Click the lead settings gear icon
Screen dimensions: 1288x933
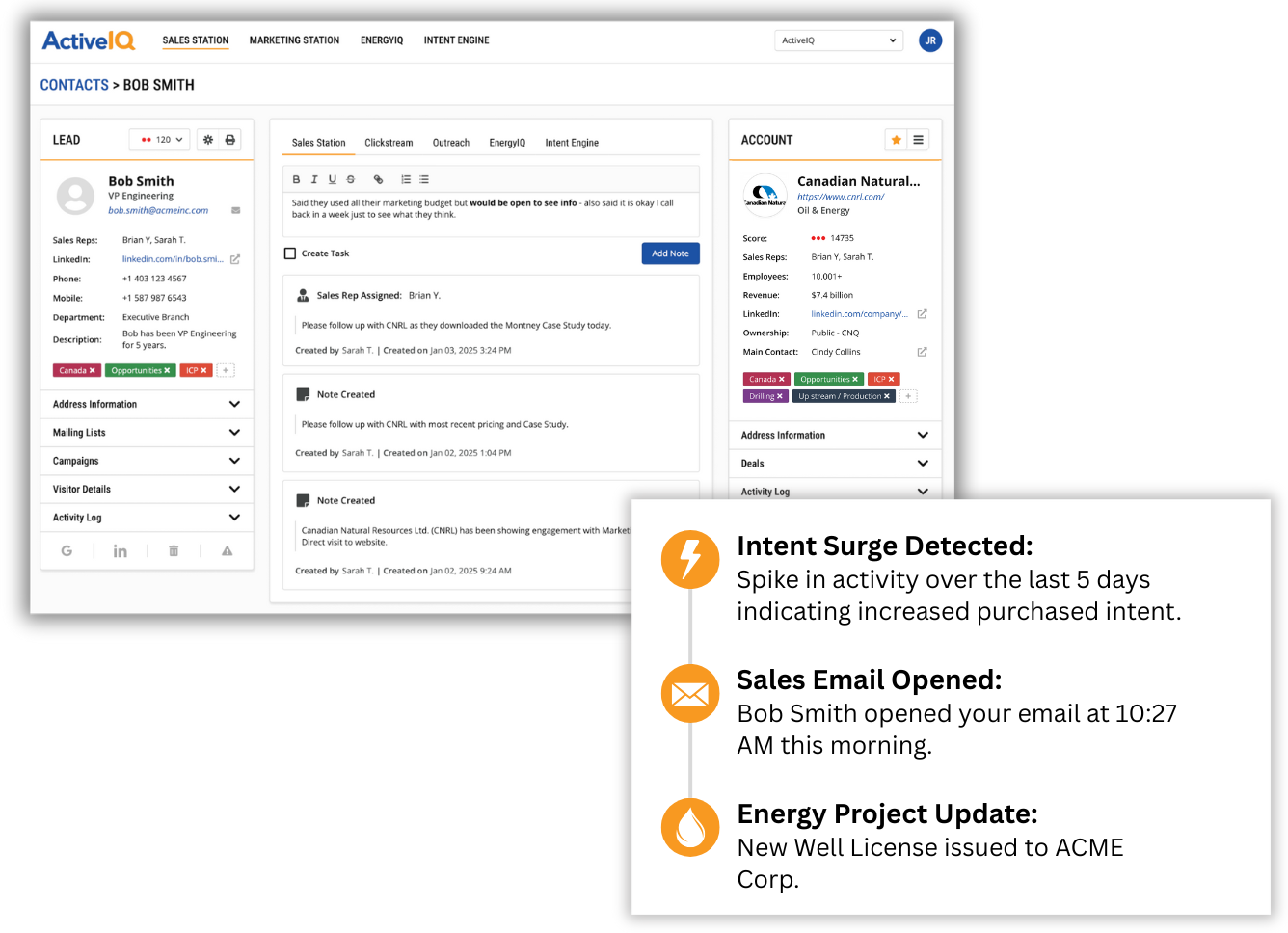click(x=208, y=140)
